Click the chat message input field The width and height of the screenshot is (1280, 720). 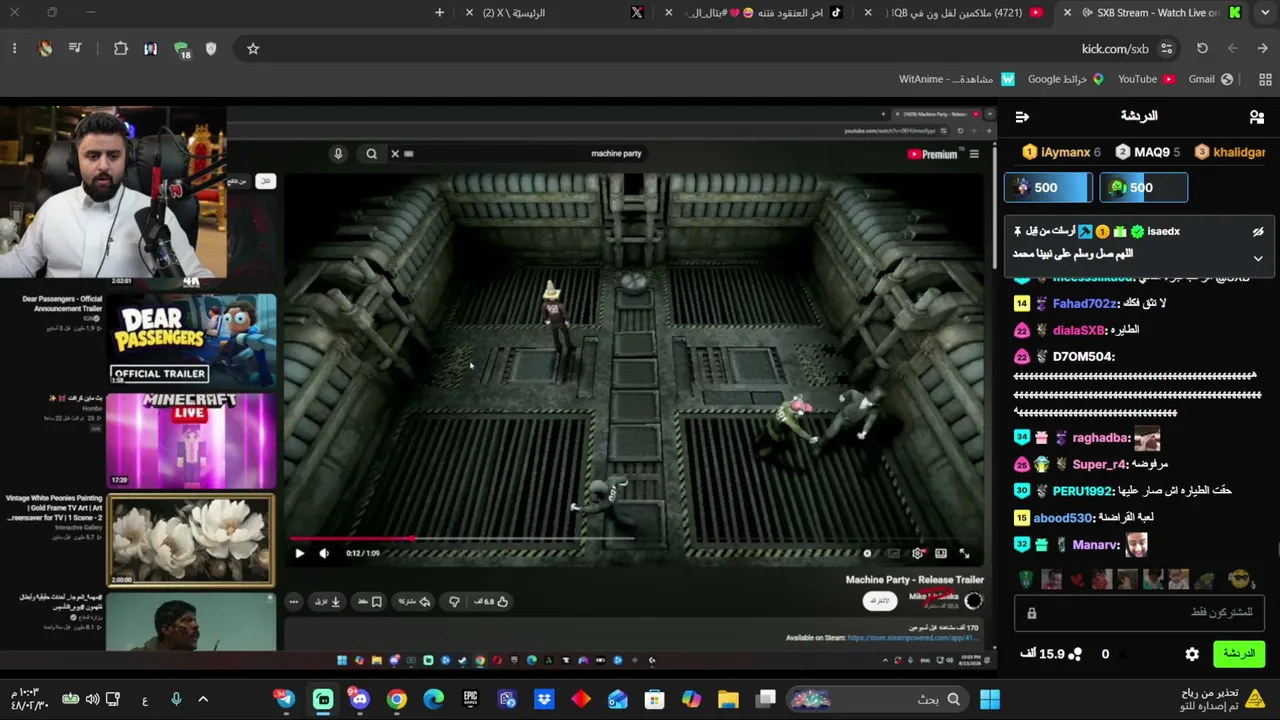tap(1139, 612)
